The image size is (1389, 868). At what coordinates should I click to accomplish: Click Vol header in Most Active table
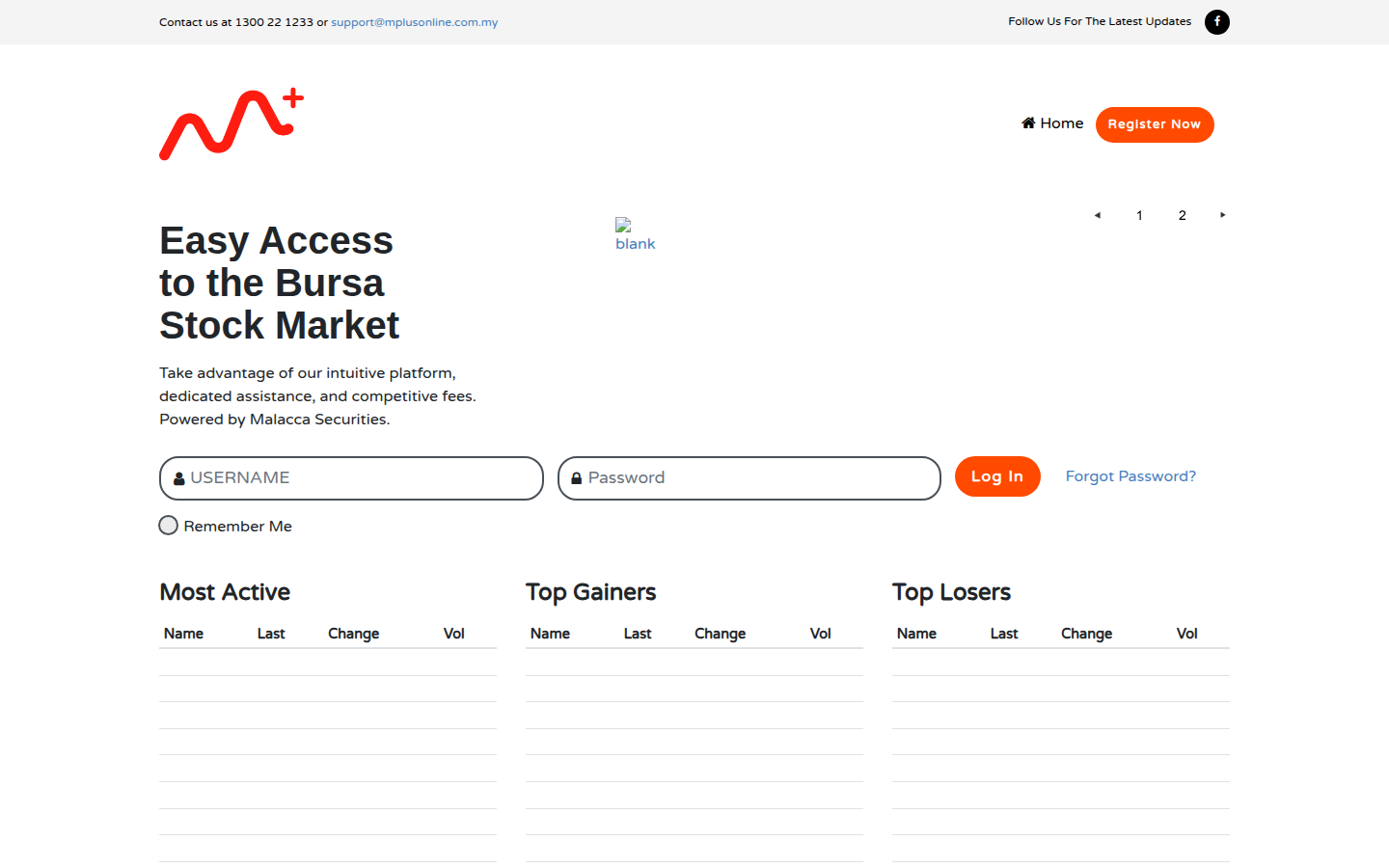click(453, 634)
